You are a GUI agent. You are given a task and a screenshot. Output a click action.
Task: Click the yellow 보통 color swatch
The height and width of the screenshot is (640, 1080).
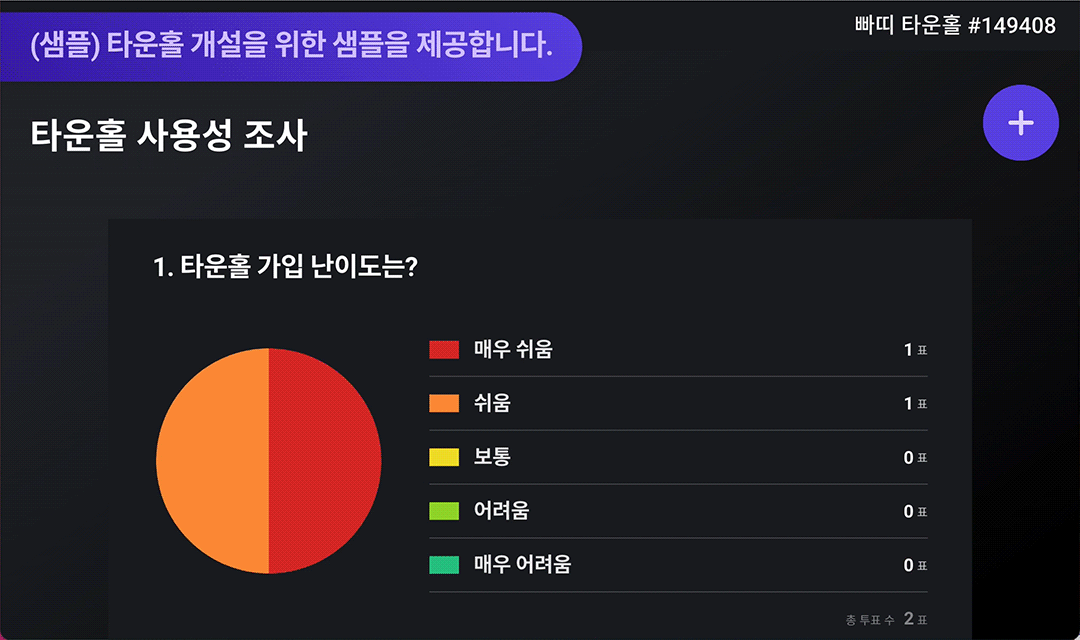click(444, 457)
